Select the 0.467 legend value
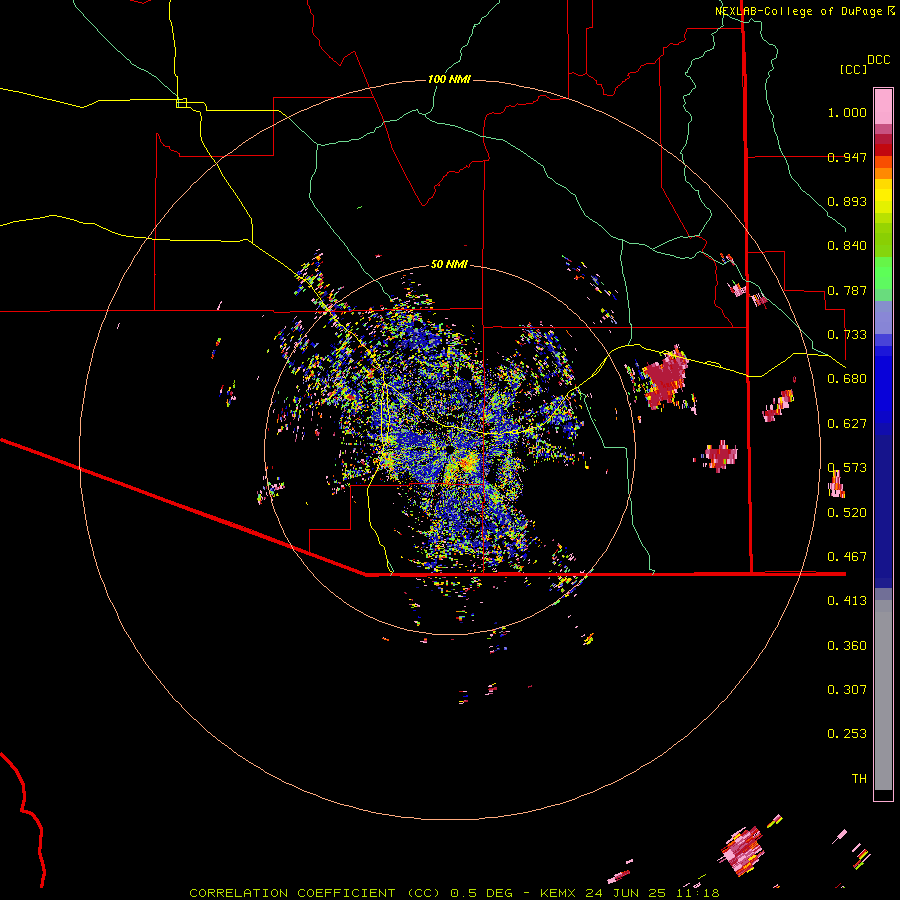Screen dimensions: 900x900 click(847, 557)
